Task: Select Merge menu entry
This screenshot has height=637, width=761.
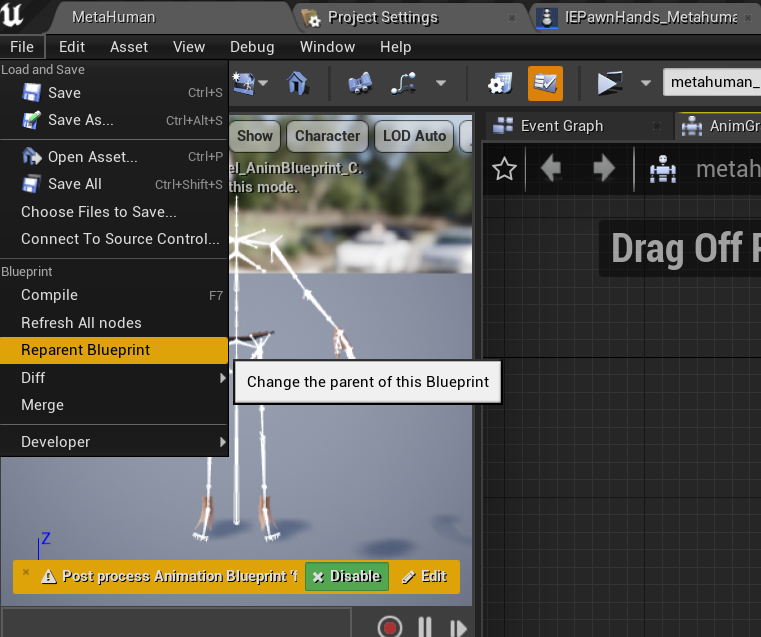Action: 114,405
